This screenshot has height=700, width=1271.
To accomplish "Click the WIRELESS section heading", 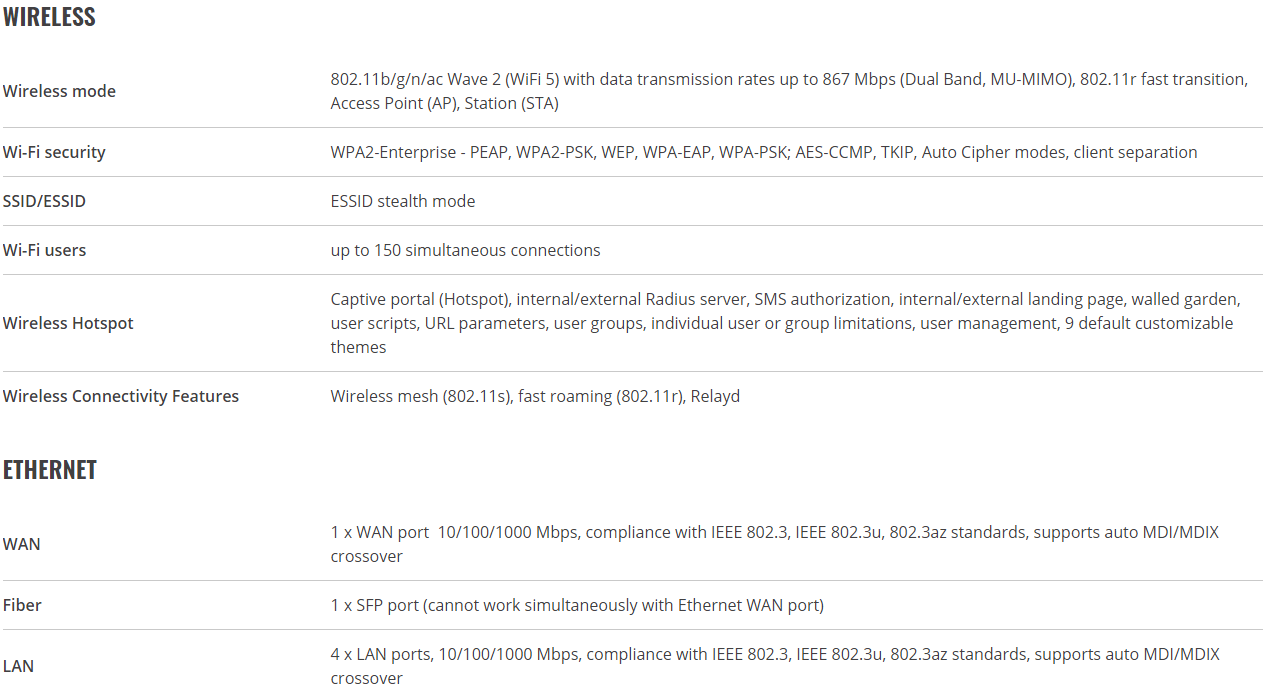I will (49, 17).
